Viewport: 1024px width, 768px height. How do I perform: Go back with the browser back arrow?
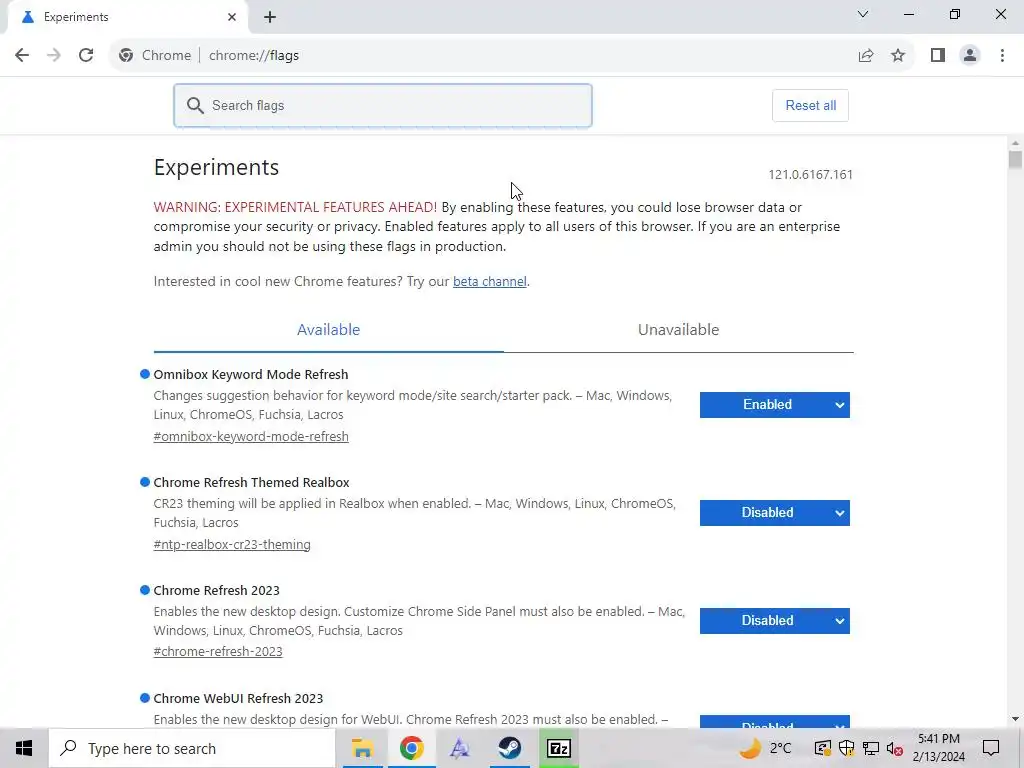[22, 56]
